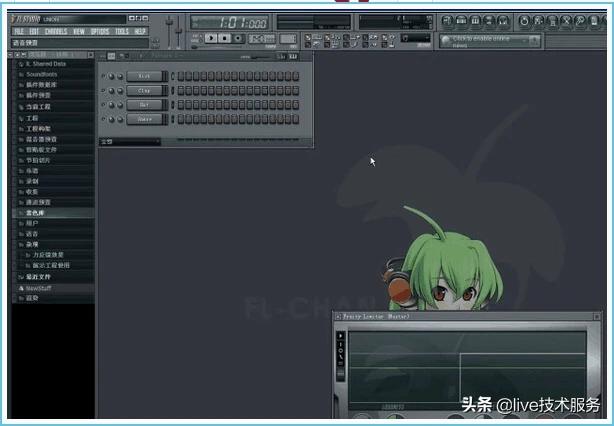
Task: Toggle first step of Hat row
Action: 181,104
